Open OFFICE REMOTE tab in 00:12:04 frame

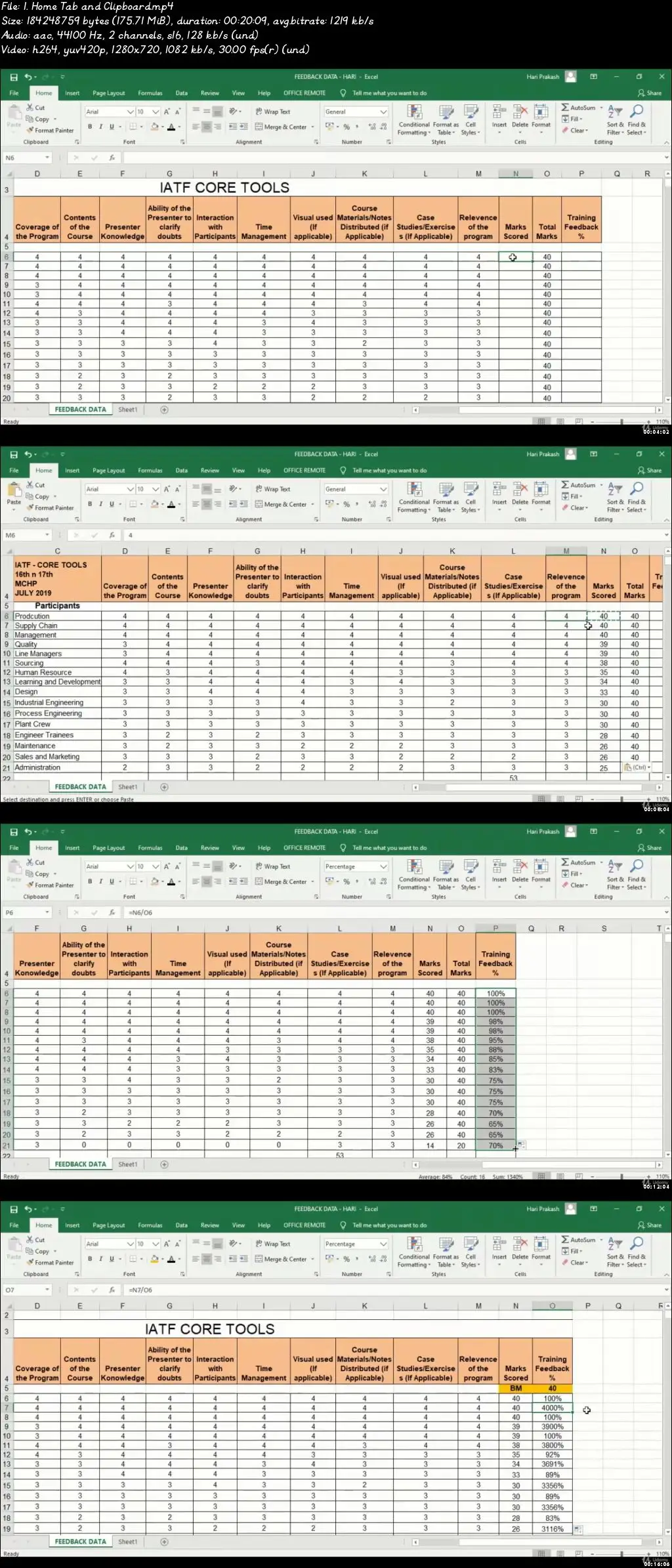coord(304,848)
